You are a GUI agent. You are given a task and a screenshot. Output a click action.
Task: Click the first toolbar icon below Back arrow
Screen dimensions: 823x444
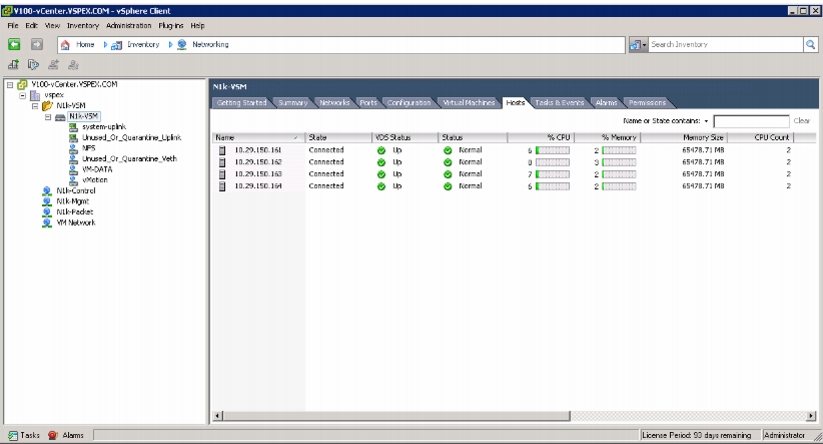(13, 65)
